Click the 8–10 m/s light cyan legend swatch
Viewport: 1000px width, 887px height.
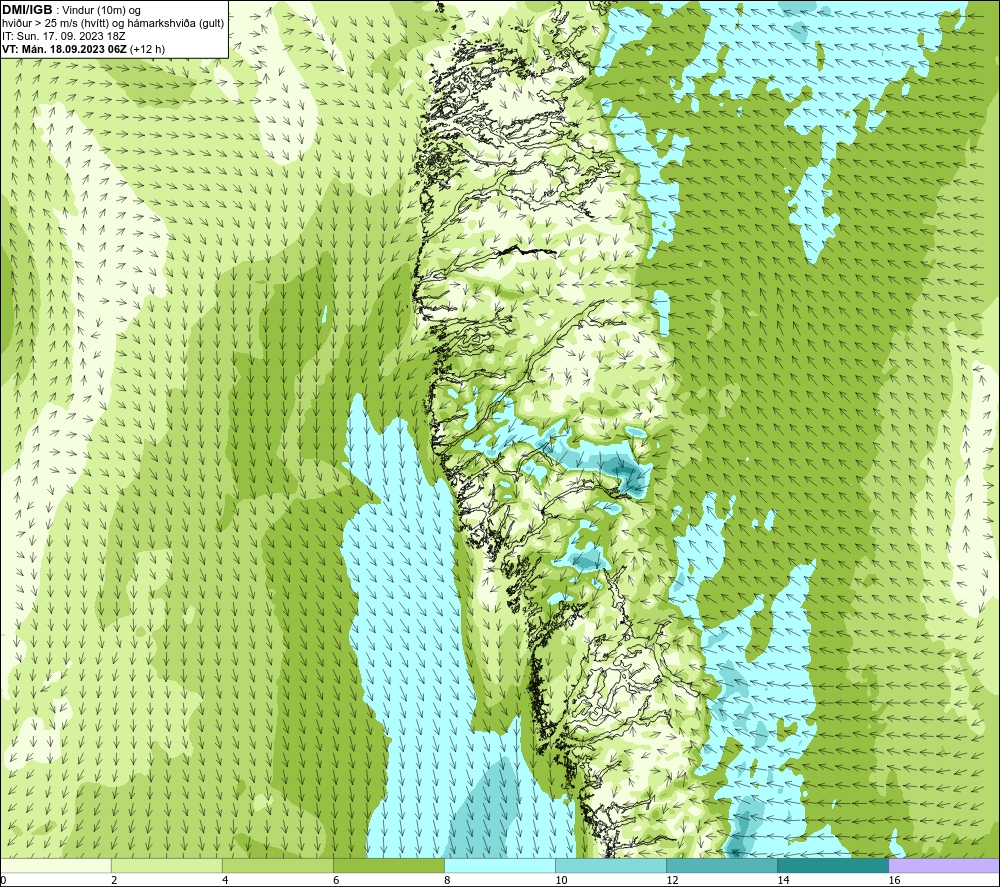point(499,865)
